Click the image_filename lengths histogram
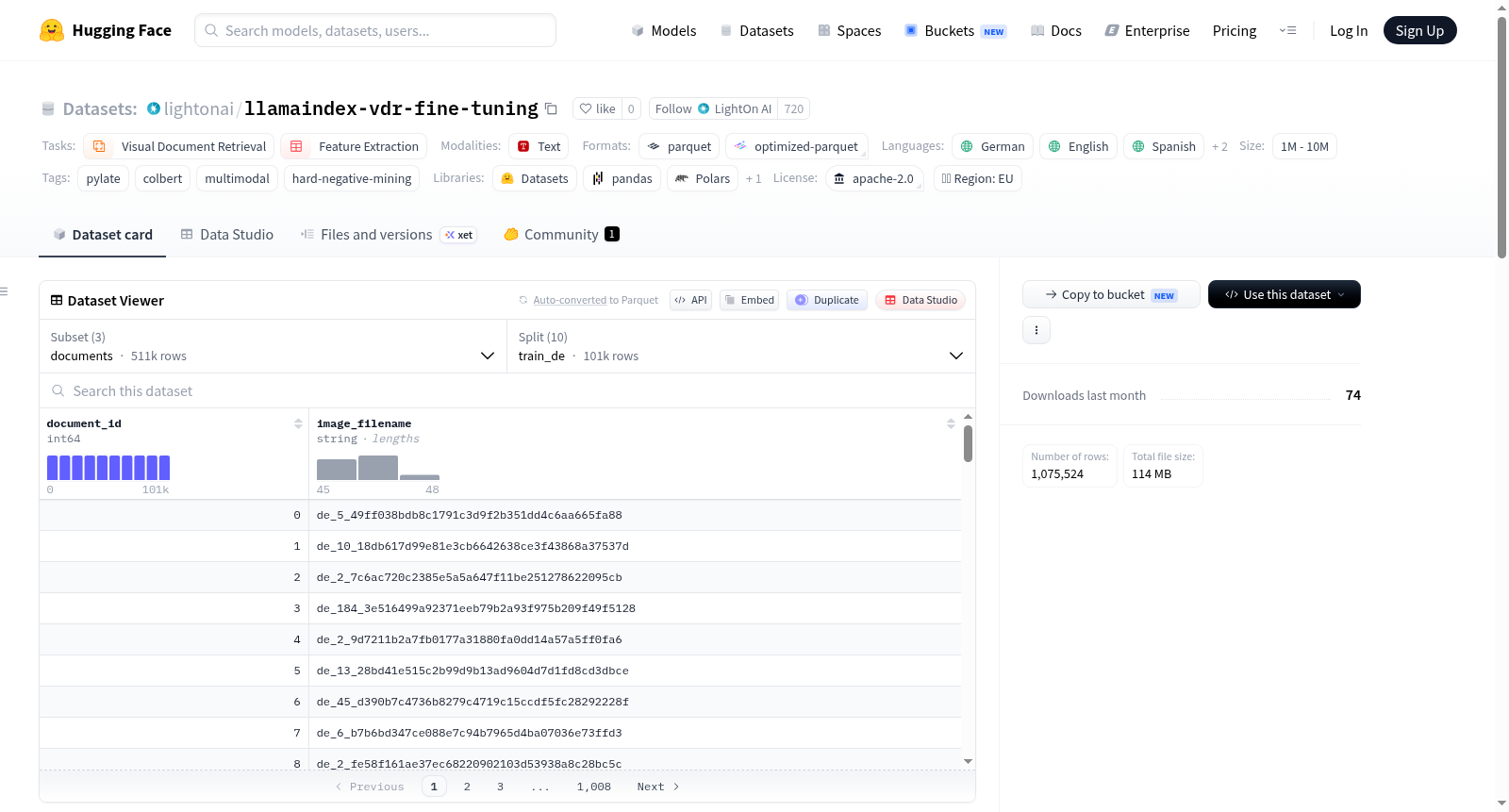Screen dimensions: 1509x812 pos(378,468)
